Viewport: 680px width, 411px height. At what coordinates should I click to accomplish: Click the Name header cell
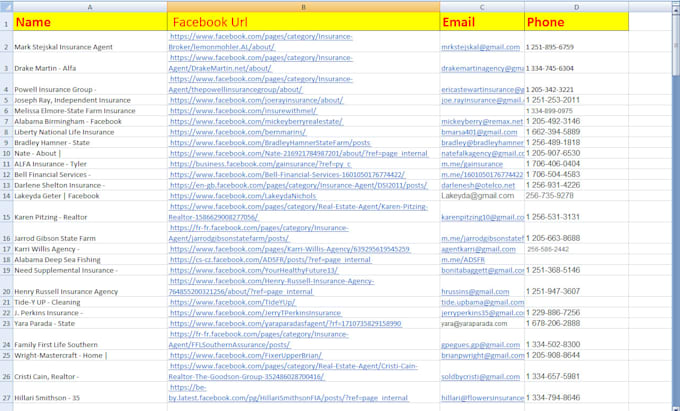pos(90,22)
